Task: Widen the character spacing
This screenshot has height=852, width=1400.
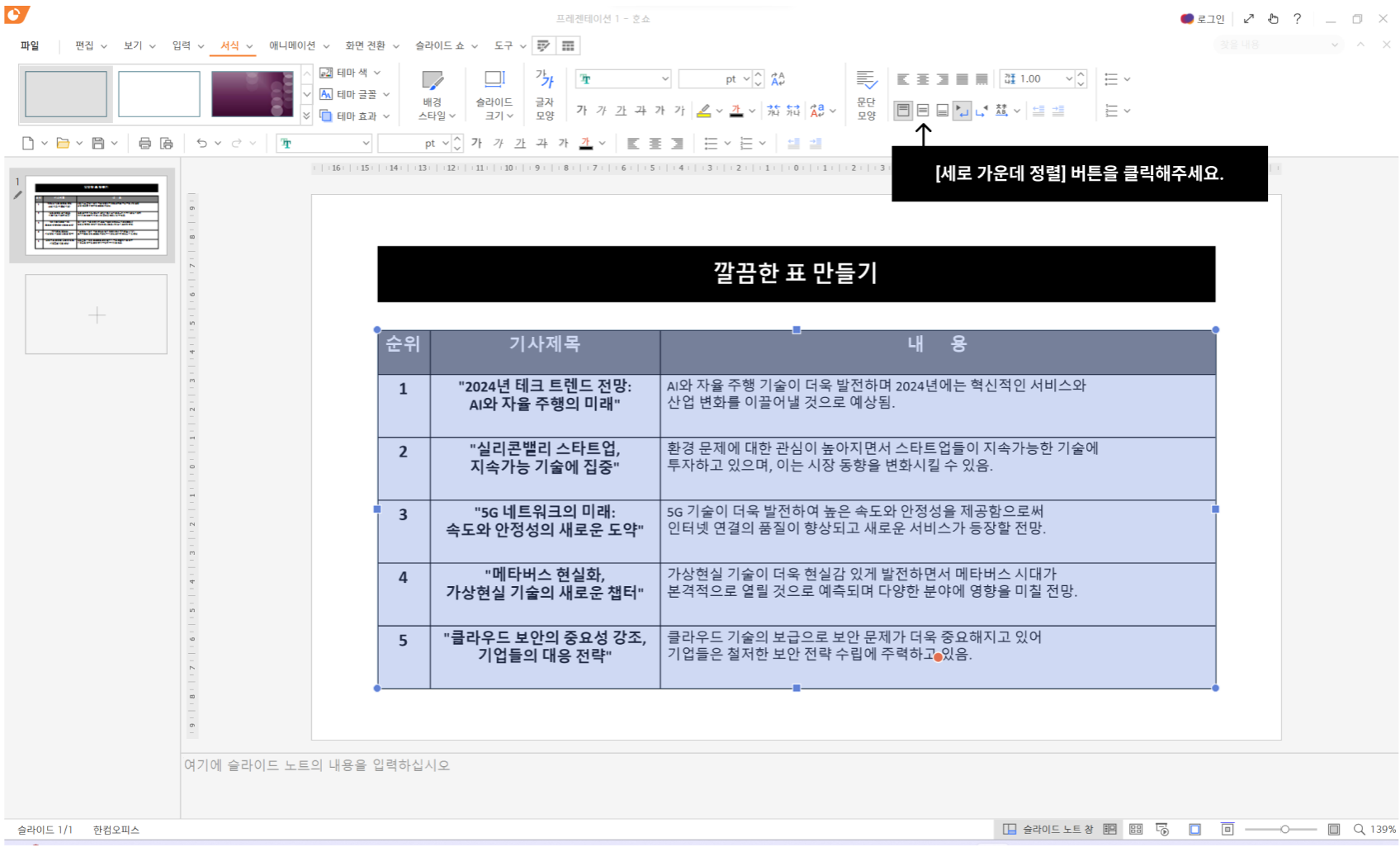Action: point(793,111)
